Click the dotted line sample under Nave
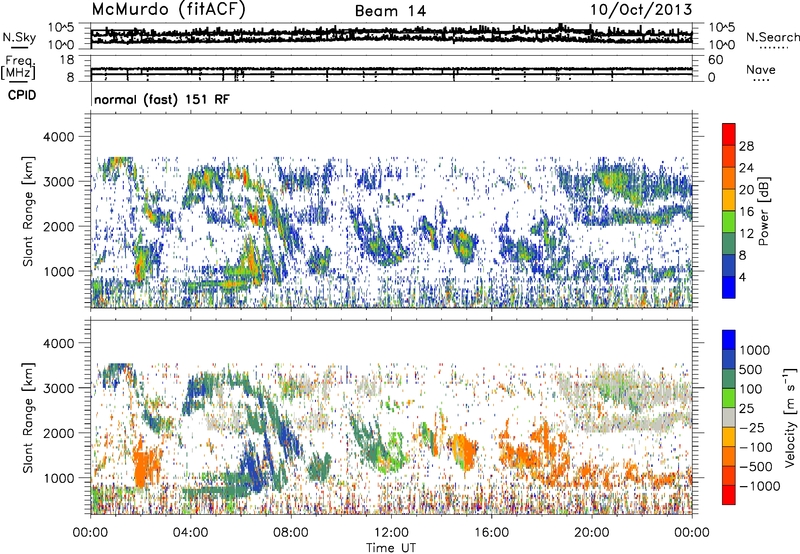The image size is (800, 554). pos(762,80)
